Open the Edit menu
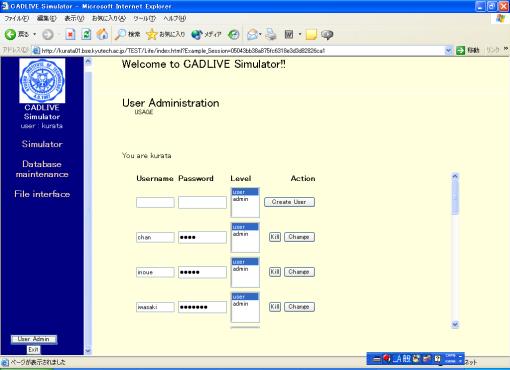 click(x=46, y=19)
